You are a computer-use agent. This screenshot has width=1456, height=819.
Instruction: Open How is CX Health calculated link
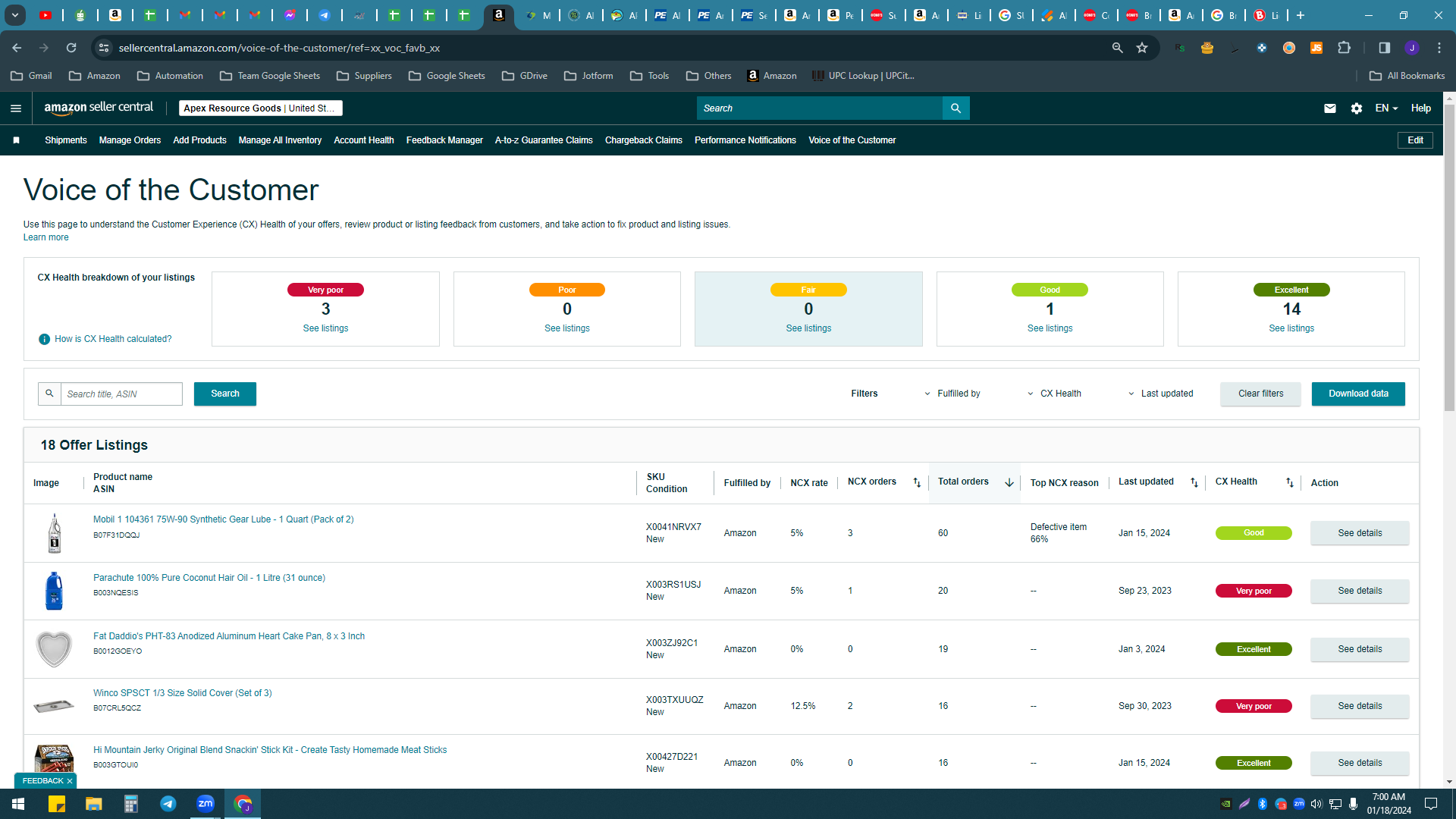pyautogui.click(x=113, y=339)
